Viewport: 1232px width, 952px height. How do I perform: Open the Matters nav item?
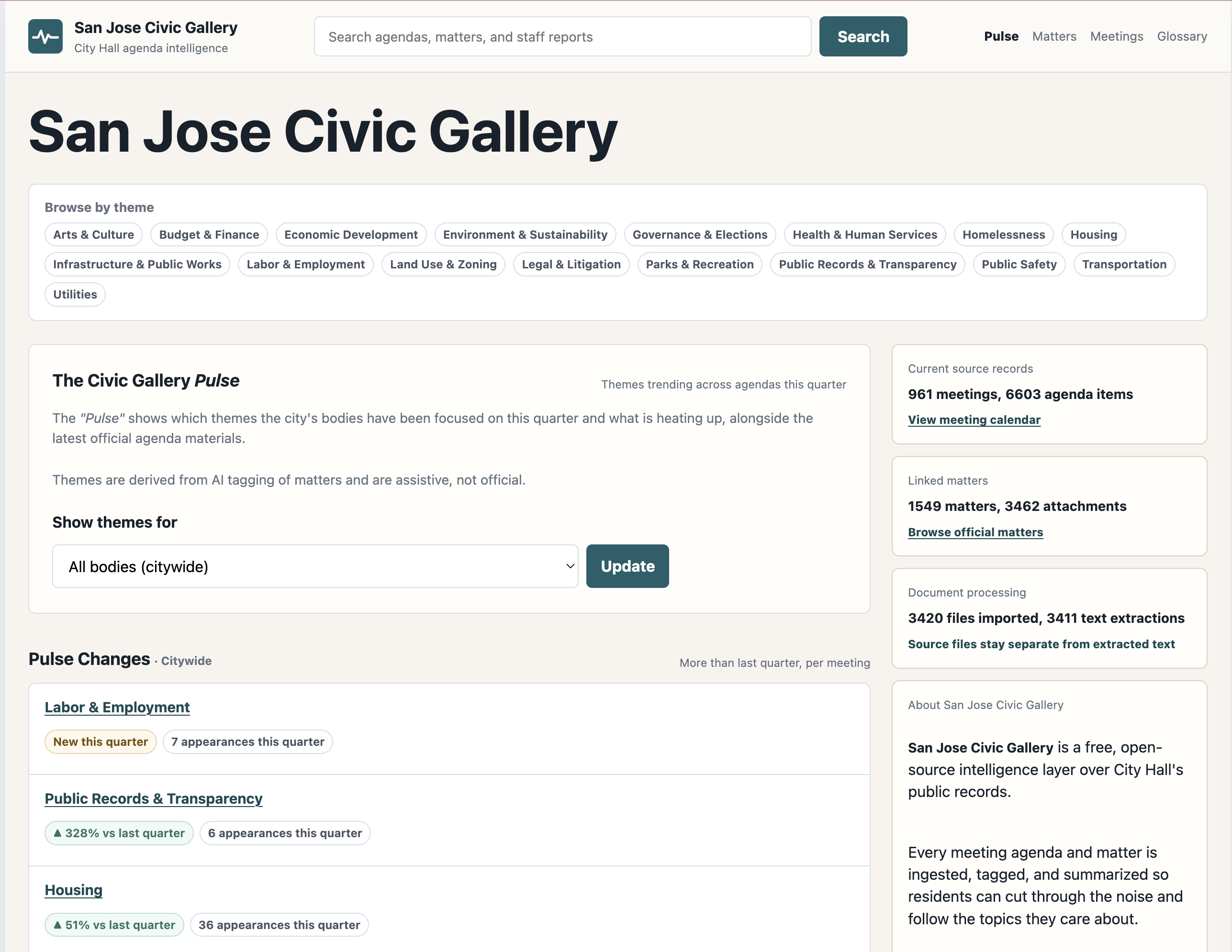pos(1054,37)
